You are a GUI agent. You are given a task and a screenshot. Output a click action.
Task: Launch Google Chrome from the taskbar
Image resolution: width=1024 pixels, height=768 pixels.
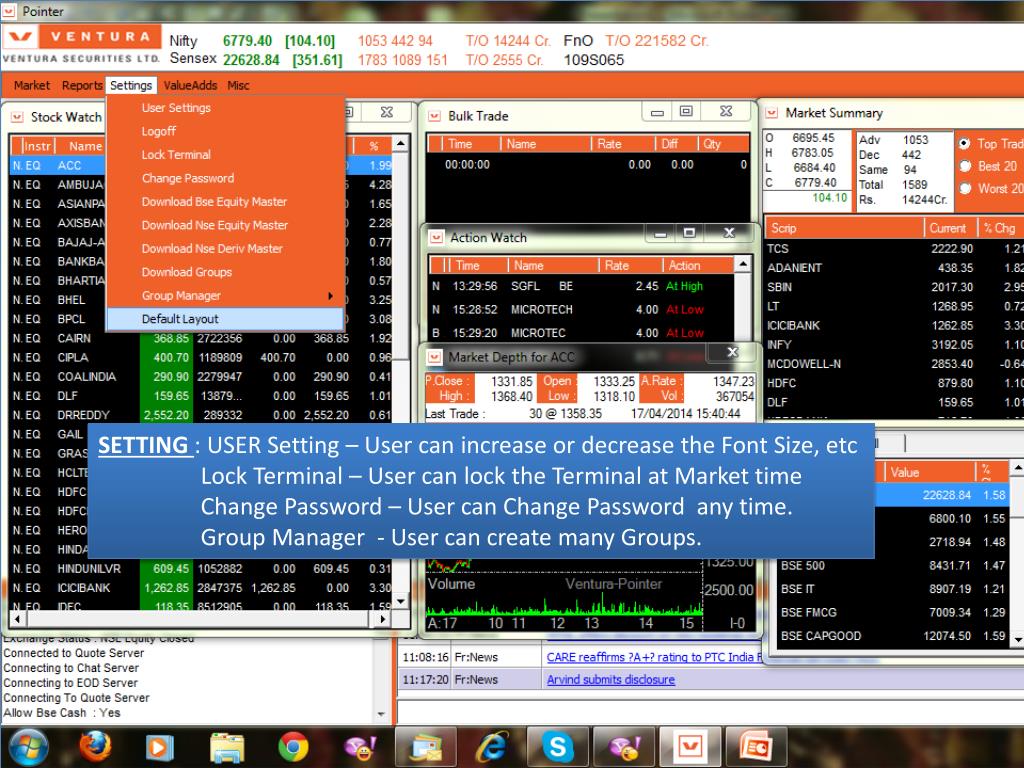(x=293, y=747)
